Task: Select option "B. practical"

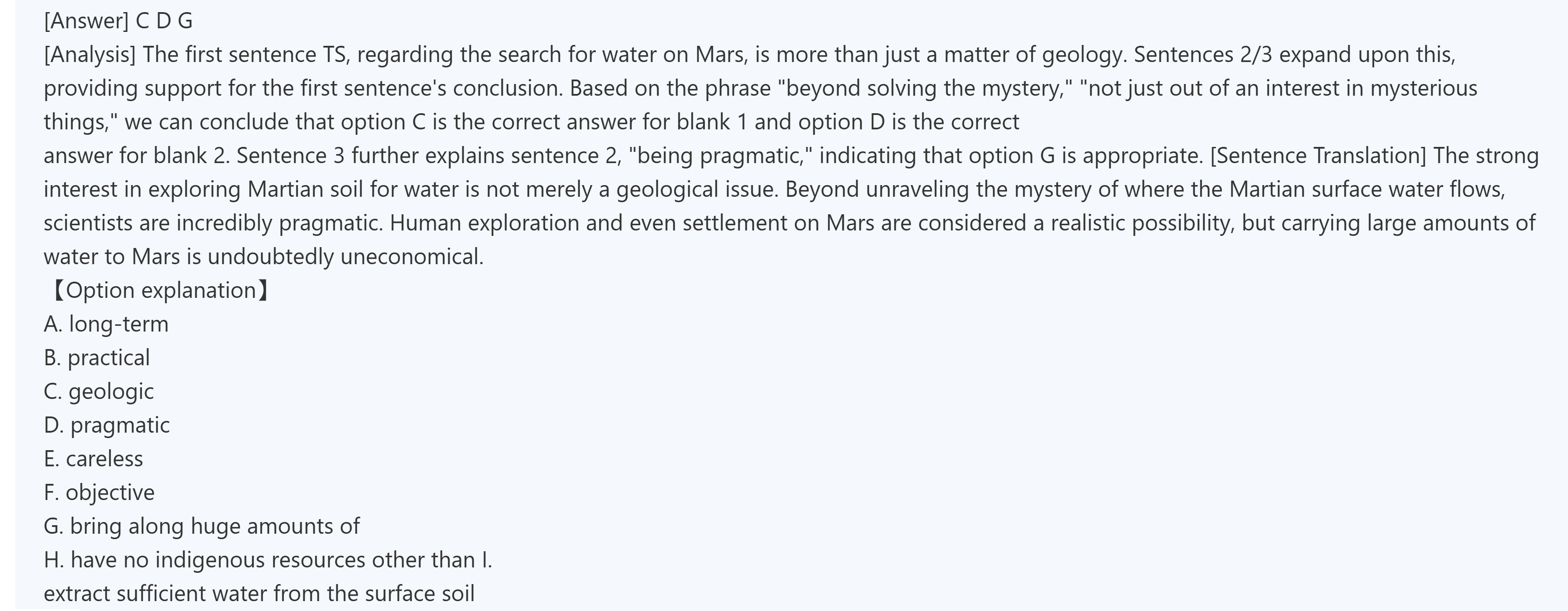Action: pos(97,358)
